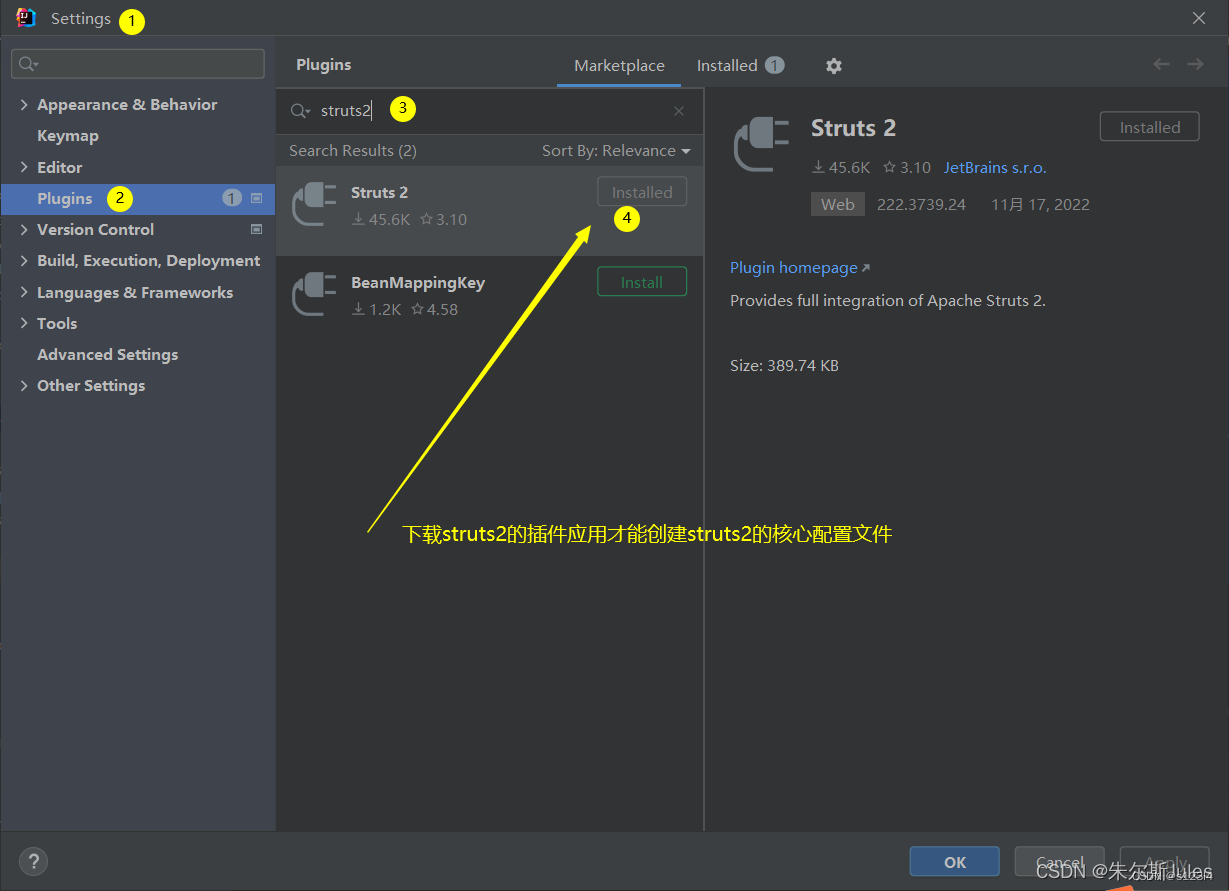Click the external link arrow after Plugin homepage
Image resolution: width=1229 pixels, height=891 pixels.
click(866, 268)
